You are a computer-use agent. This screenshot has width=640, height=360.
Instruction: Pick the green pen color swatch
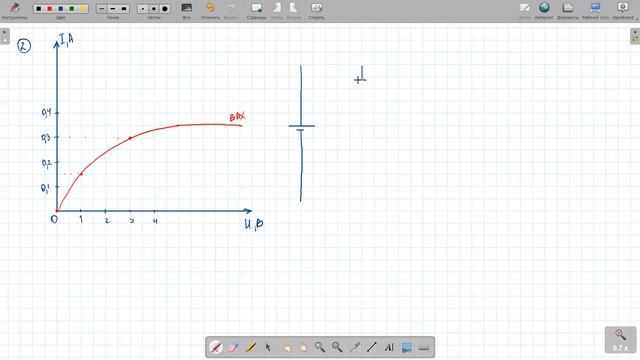[x=71, y=9]
